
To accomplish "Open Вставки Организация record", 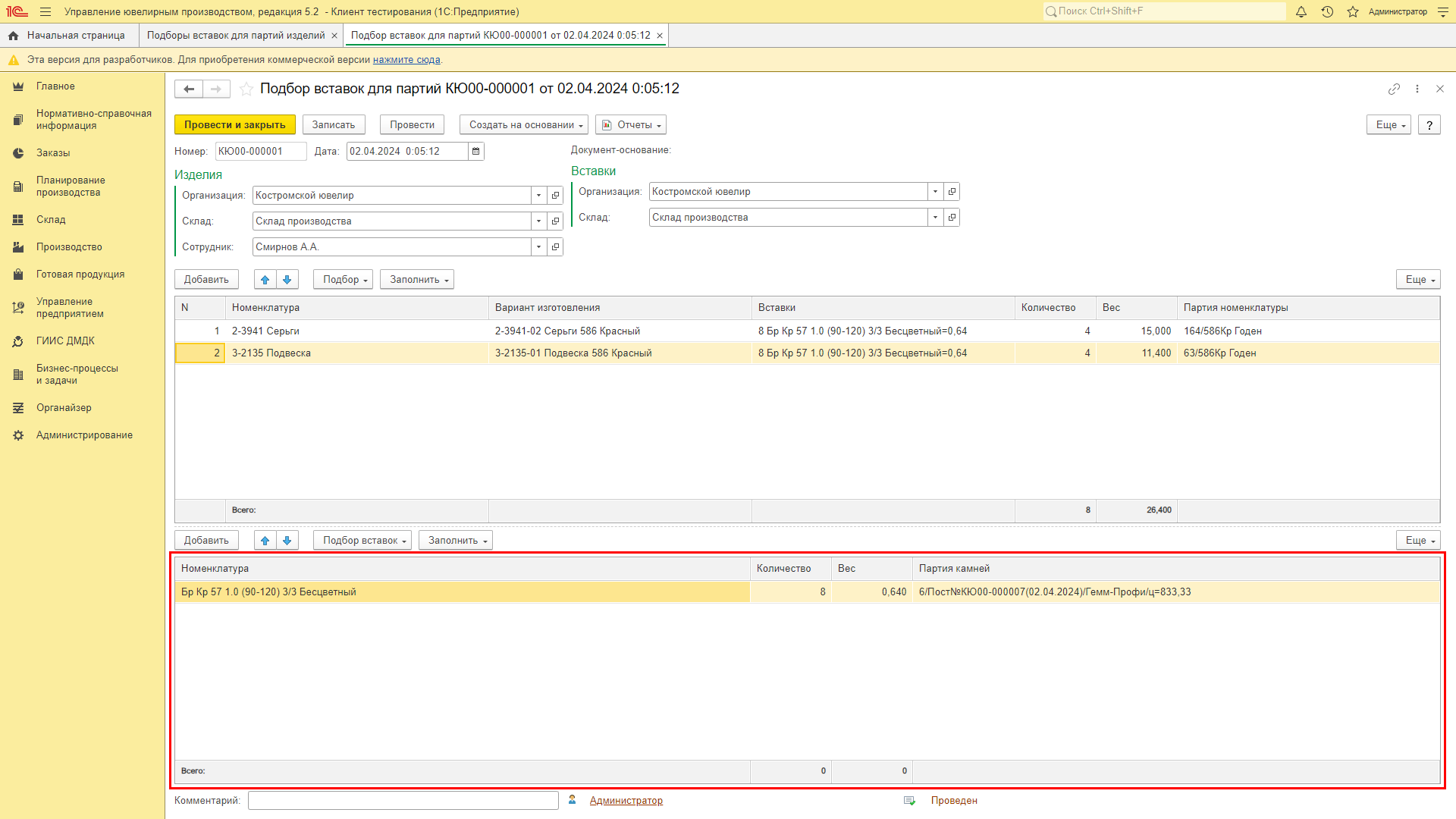I will point(952,192).
